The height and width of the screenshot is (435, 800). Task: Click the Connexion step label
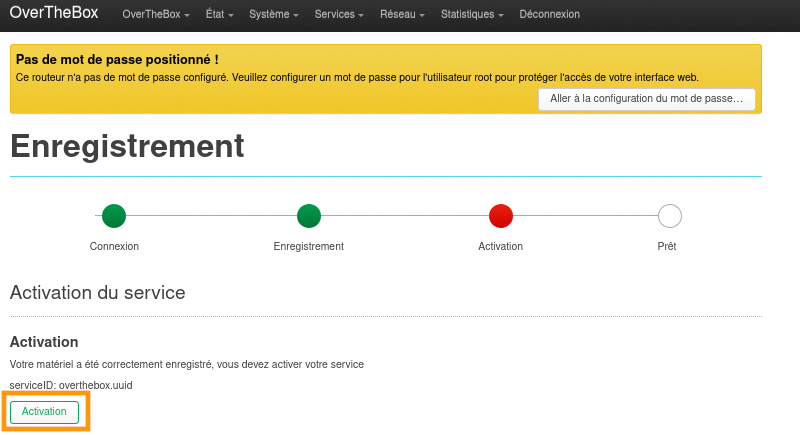(114, 246)
